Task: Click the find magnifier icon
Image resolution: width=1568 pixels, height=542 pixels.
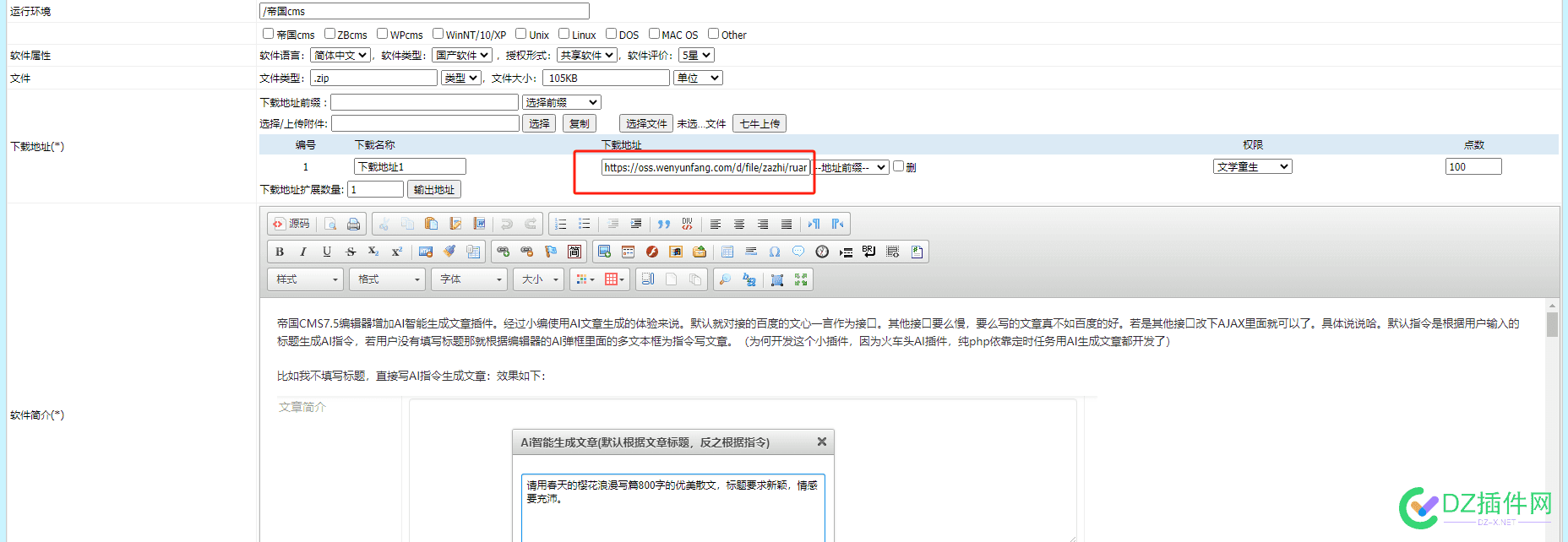Action: click(725, 279)
